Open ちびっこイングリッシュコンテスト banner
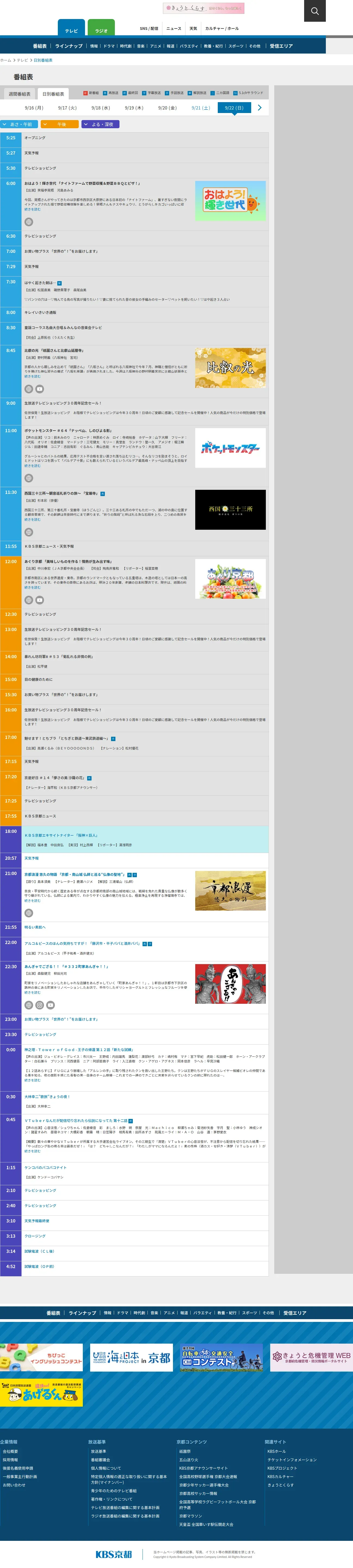Image resolution: width=353 pixels, height=1568 pixels. pyautogui.click(x=41, y=1357)
